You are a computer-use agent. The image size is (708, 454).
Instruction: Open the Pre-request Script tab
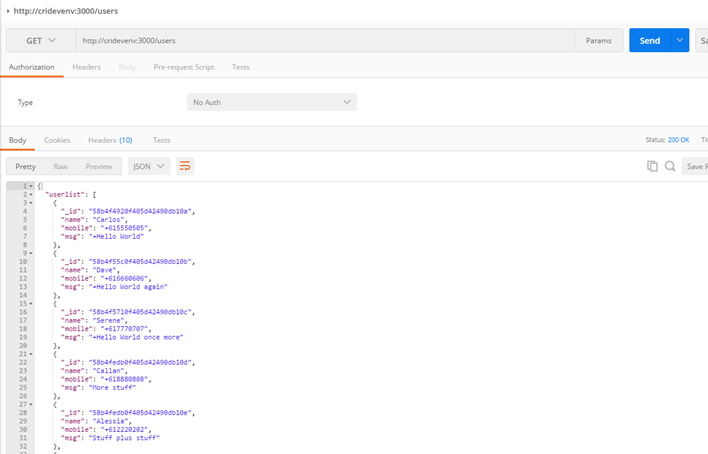184,67
